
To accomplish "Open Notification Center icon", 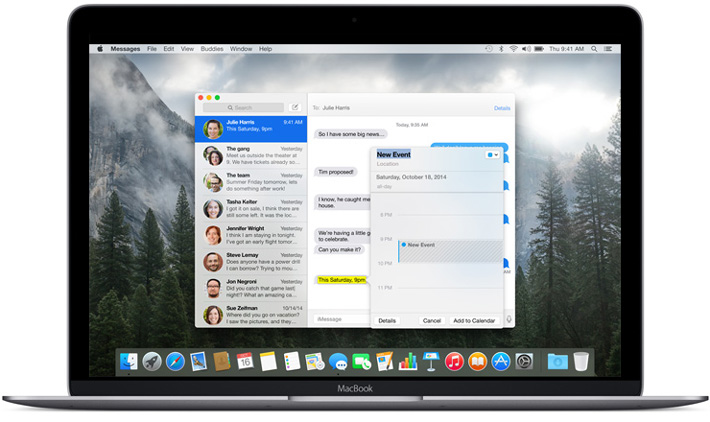I will point(608,48).
